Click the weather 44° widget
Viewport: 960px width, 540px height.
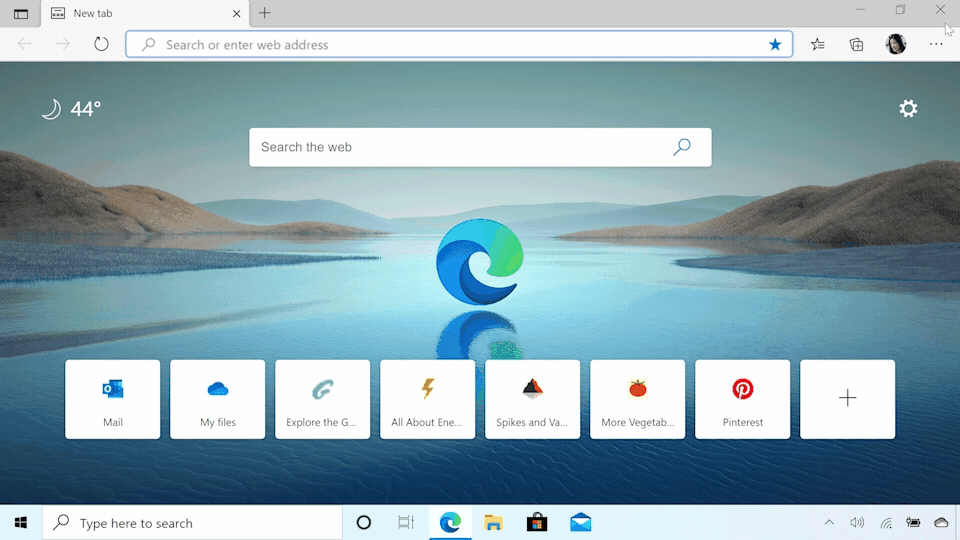pyautogui.click(x=71, y=109)
